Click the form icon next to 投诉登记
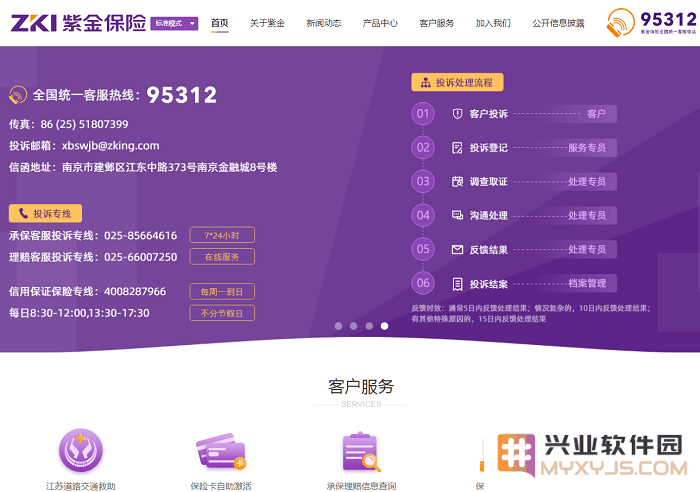The width and height of the screenshot is (700, 492). pos(457,148)
